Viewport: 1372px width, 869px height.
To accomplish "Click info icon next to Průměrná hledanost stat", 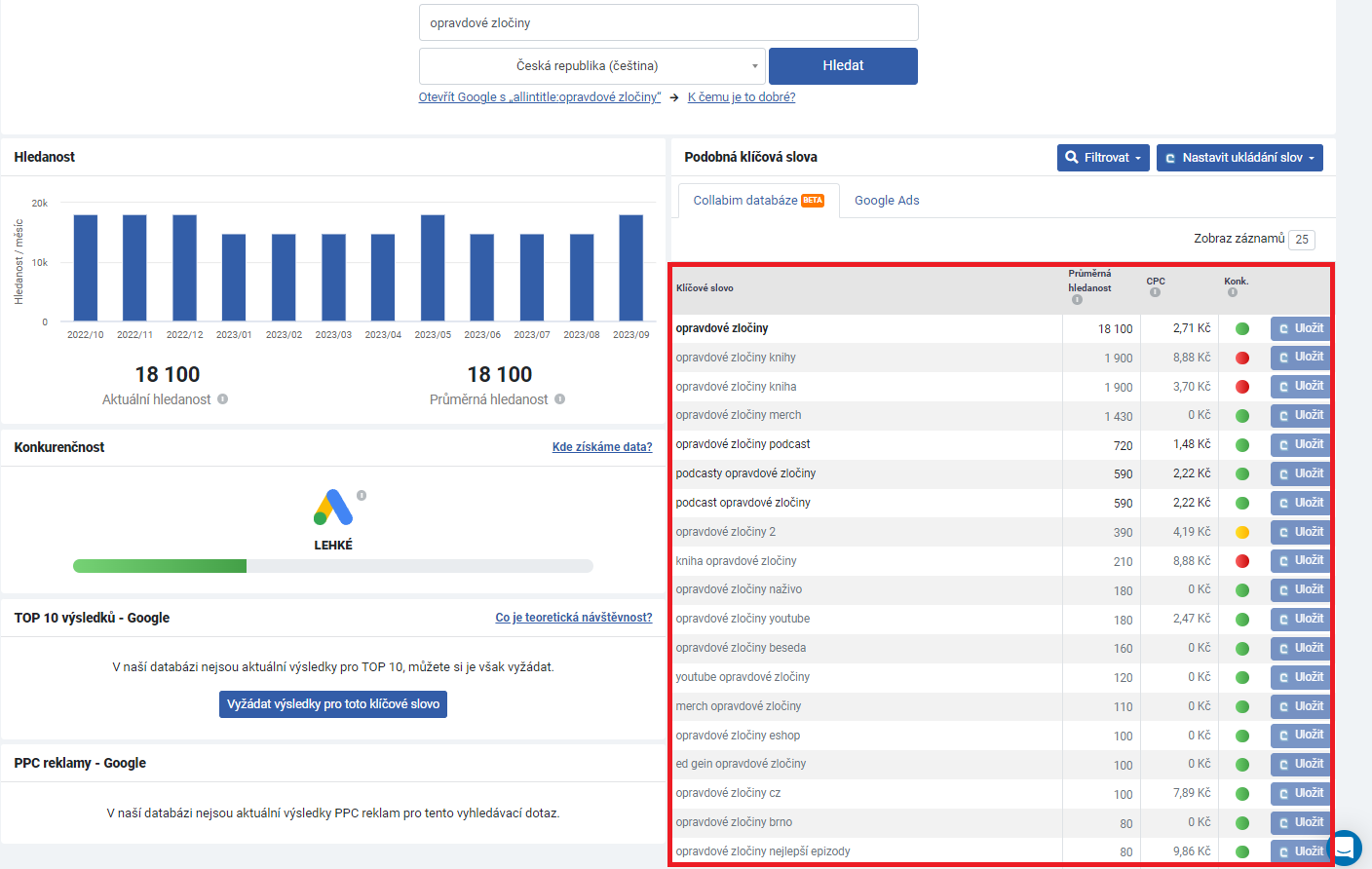I will (559, 399).
